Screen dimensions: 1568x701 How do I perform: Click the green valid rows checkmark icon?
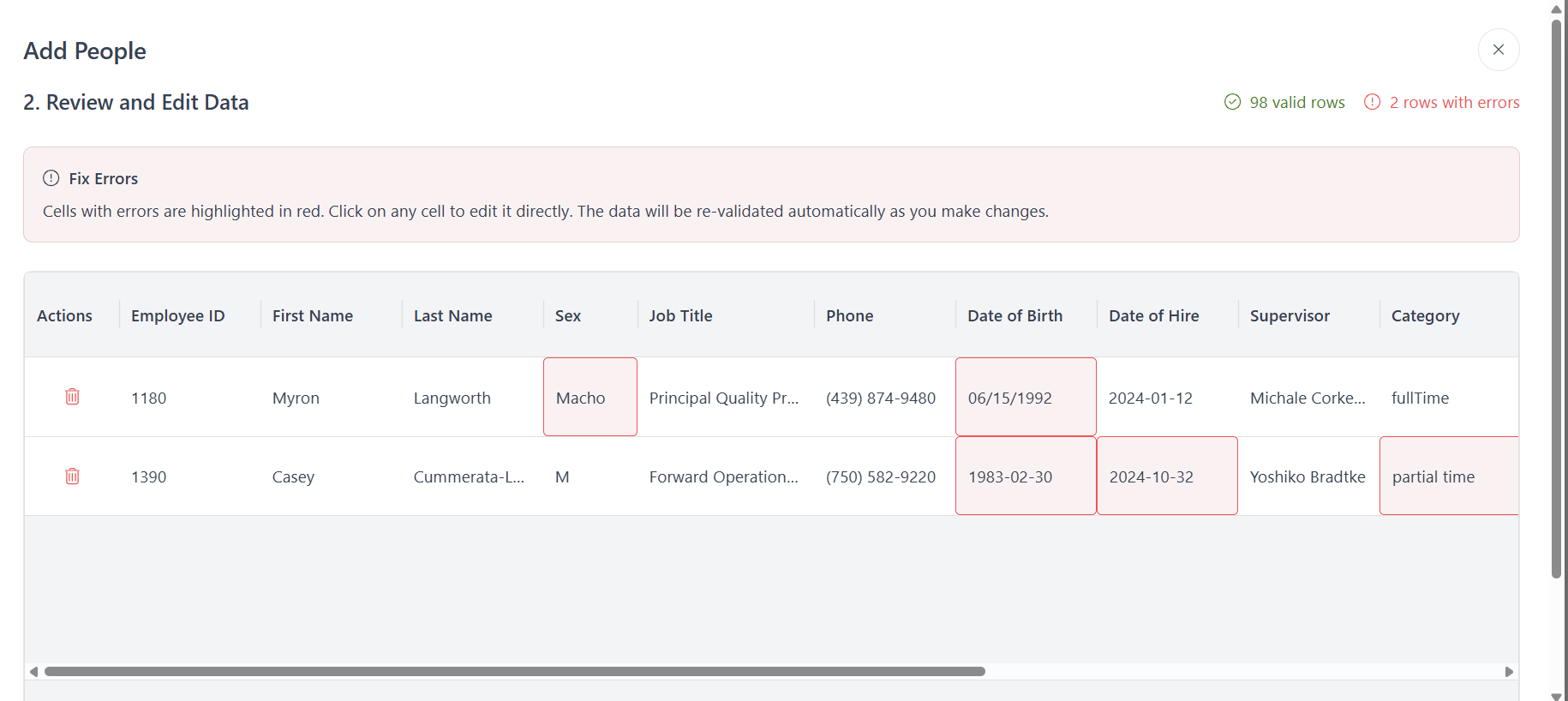click(x=1232, y=102)
